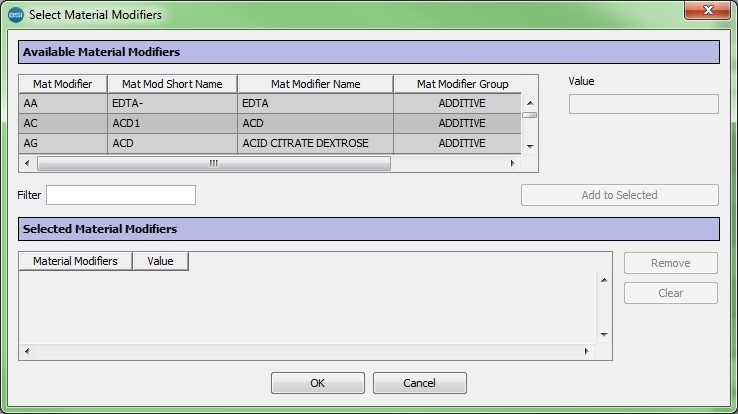Click the available table's scroll left arrow
The width and height of the screenshot is (738, 414).
coord(27,163)
